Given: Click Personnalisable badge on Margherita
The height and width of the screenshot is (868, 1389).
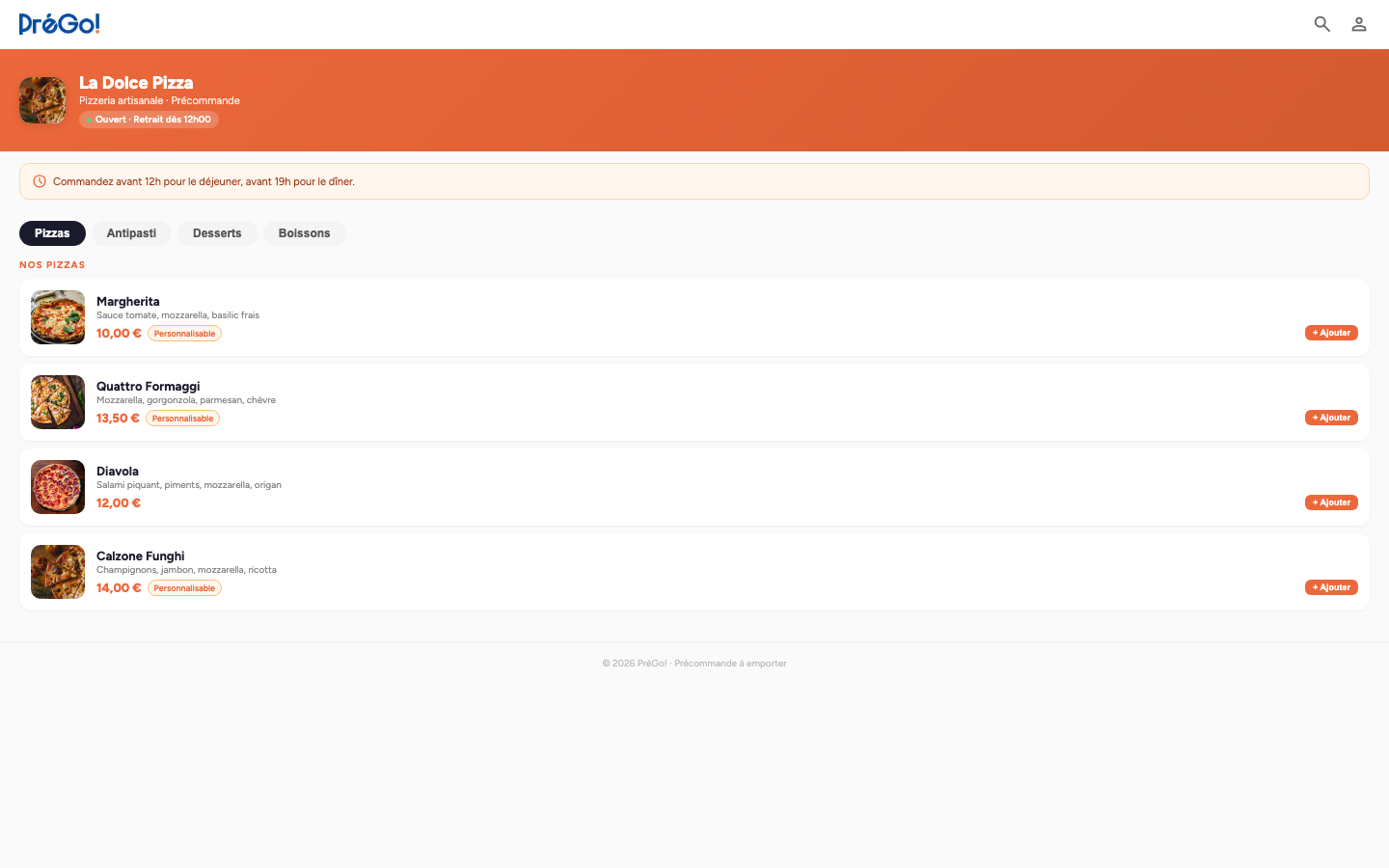Looking at the screenshot, I should point(184,334).
